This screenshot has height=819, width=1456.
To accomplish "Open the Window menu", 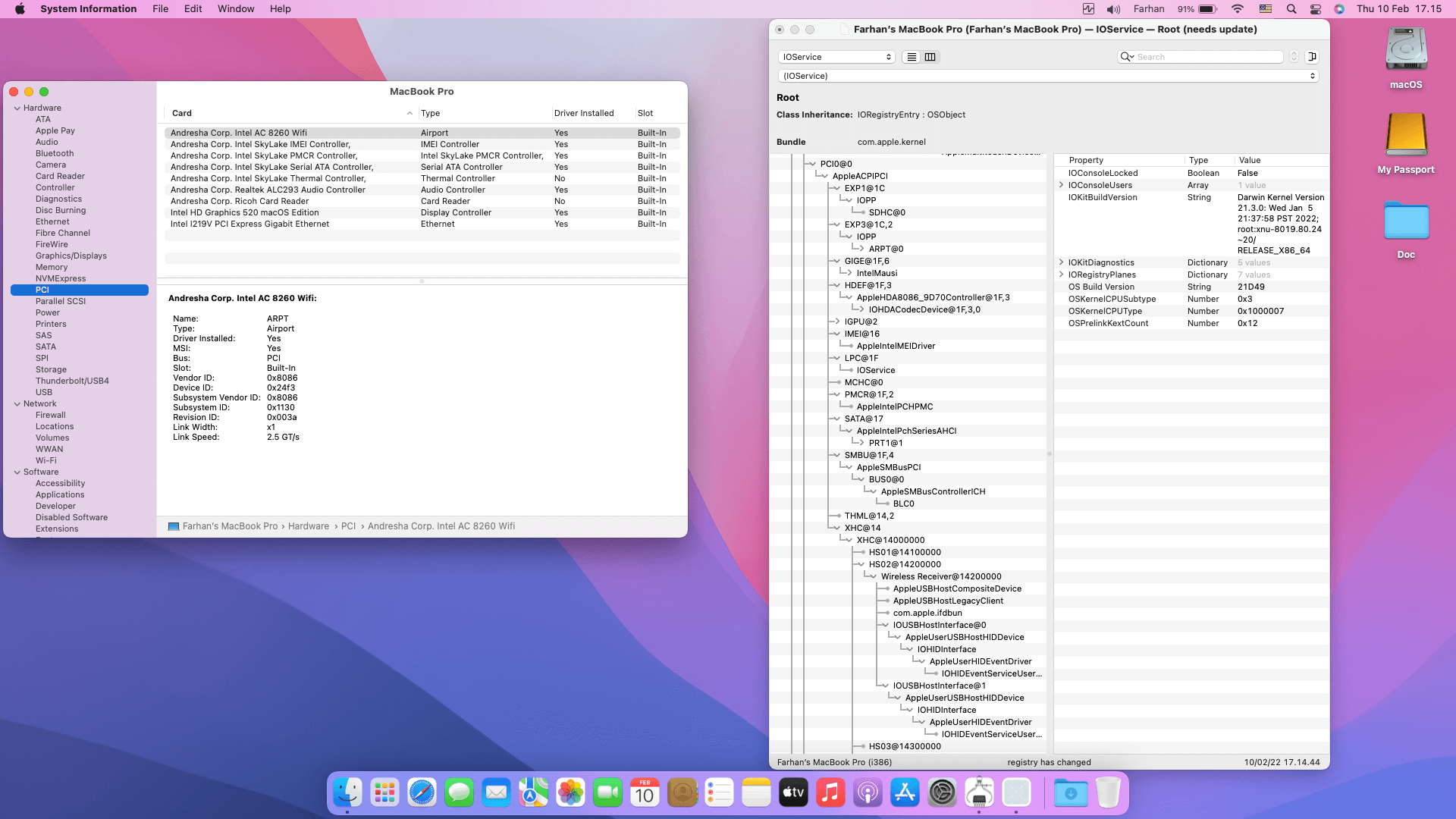I will [236, 9].
